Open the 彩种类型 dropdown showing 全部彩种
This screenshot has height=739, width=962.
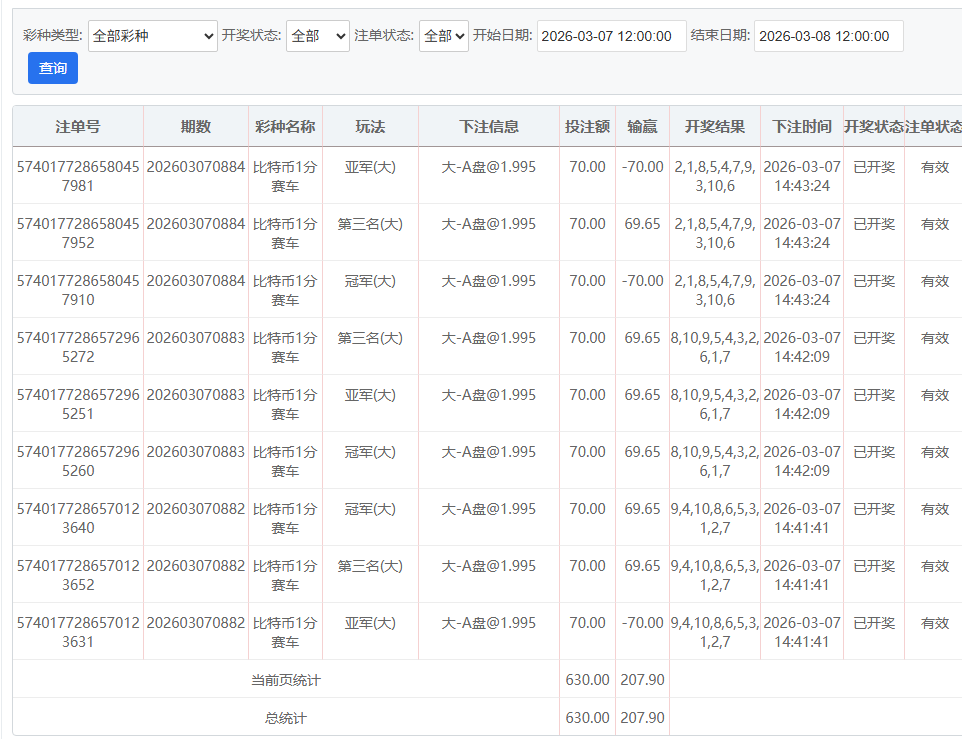(152, 36)
